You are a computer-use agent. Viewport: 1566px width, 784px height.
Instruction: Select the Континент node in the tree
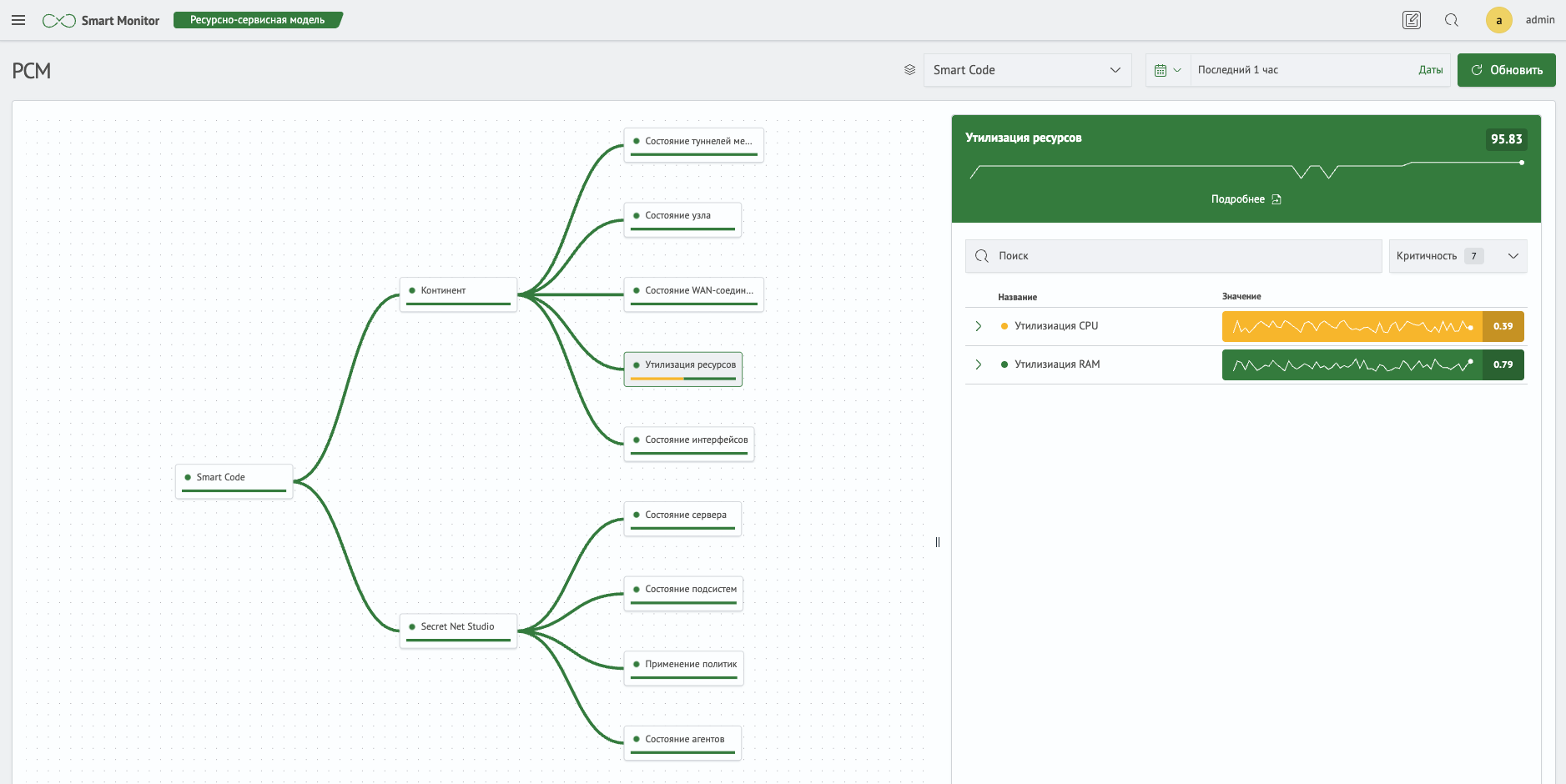(458, 294)
